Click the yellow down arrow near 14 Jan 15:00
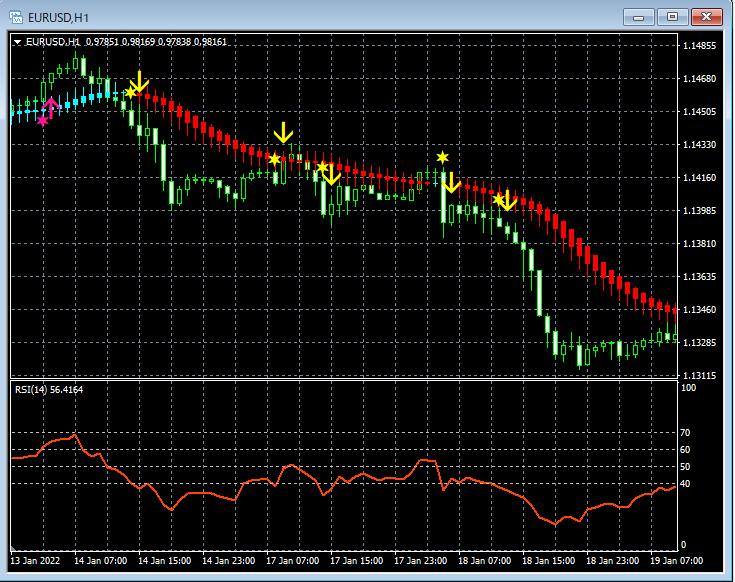 click(139, 82)
